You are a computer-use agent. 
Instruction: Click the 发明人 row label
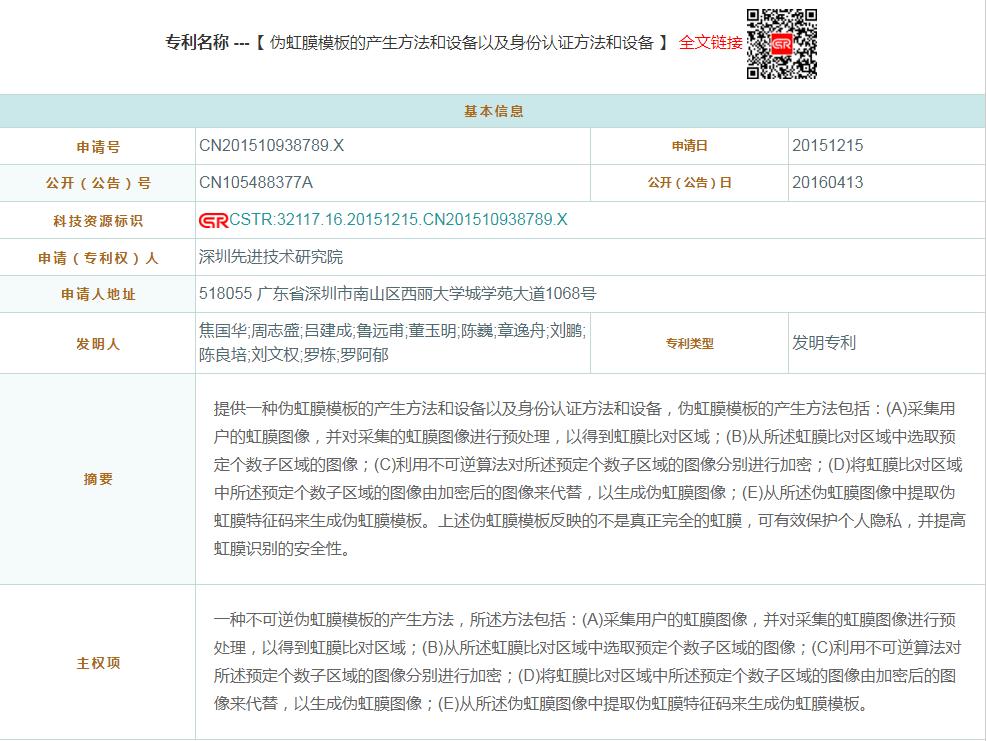point(98,344)
